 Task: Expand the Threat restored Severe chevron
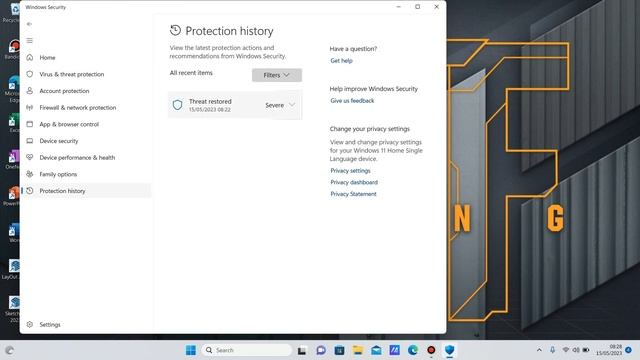(292, 105)
